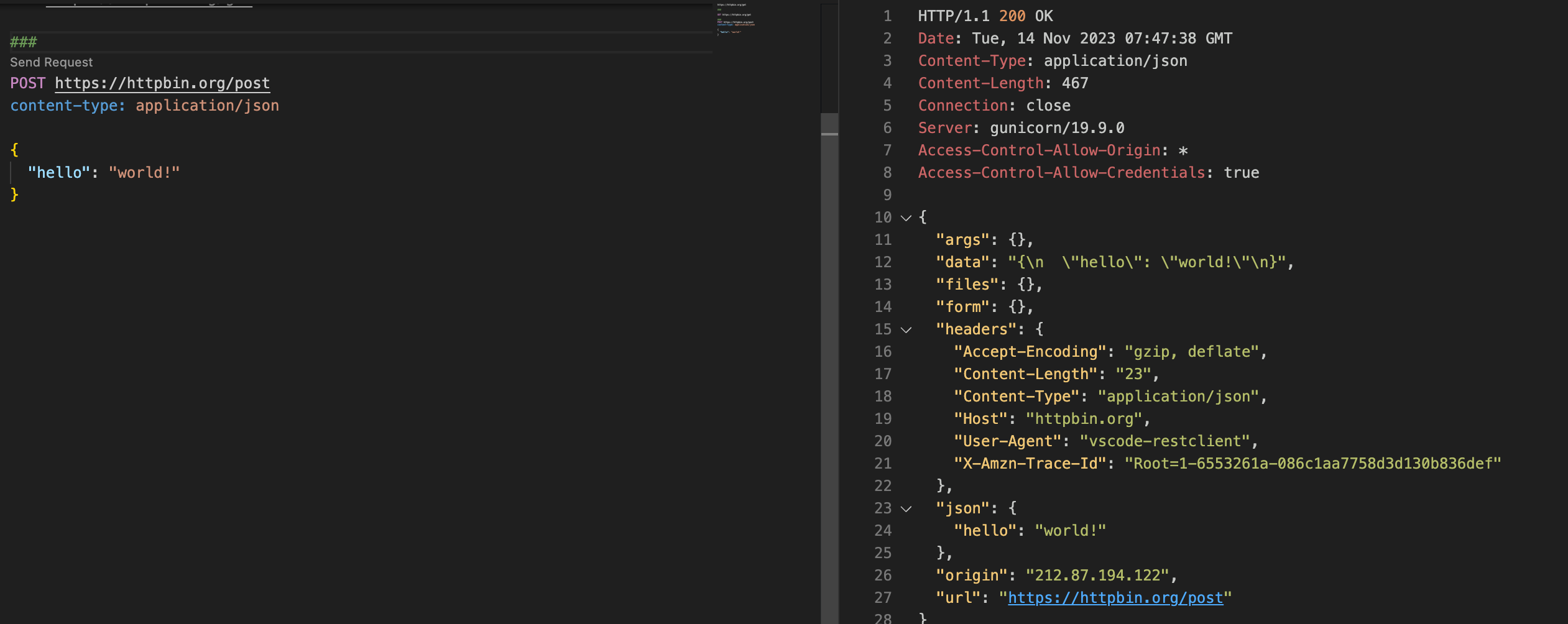This screenshot has width=1568, height=624.
Task: Click the Date header in the response
Action: pyautogui.click(x=935, y=38)
